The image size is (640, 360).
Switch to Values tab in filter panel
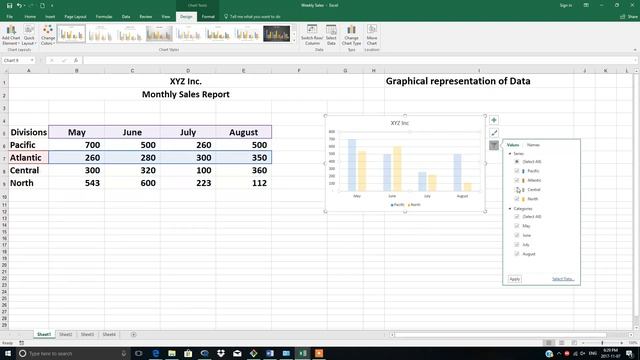coord(513,145)
